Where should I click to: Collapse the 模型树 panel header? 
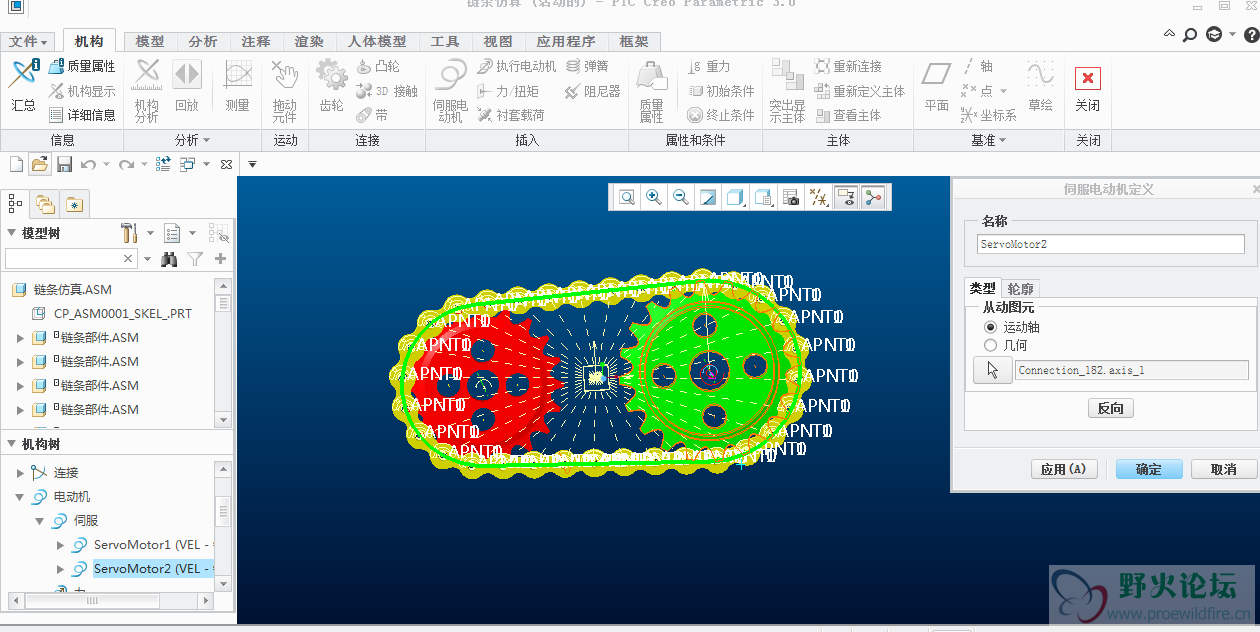click(x=12, y=233)
